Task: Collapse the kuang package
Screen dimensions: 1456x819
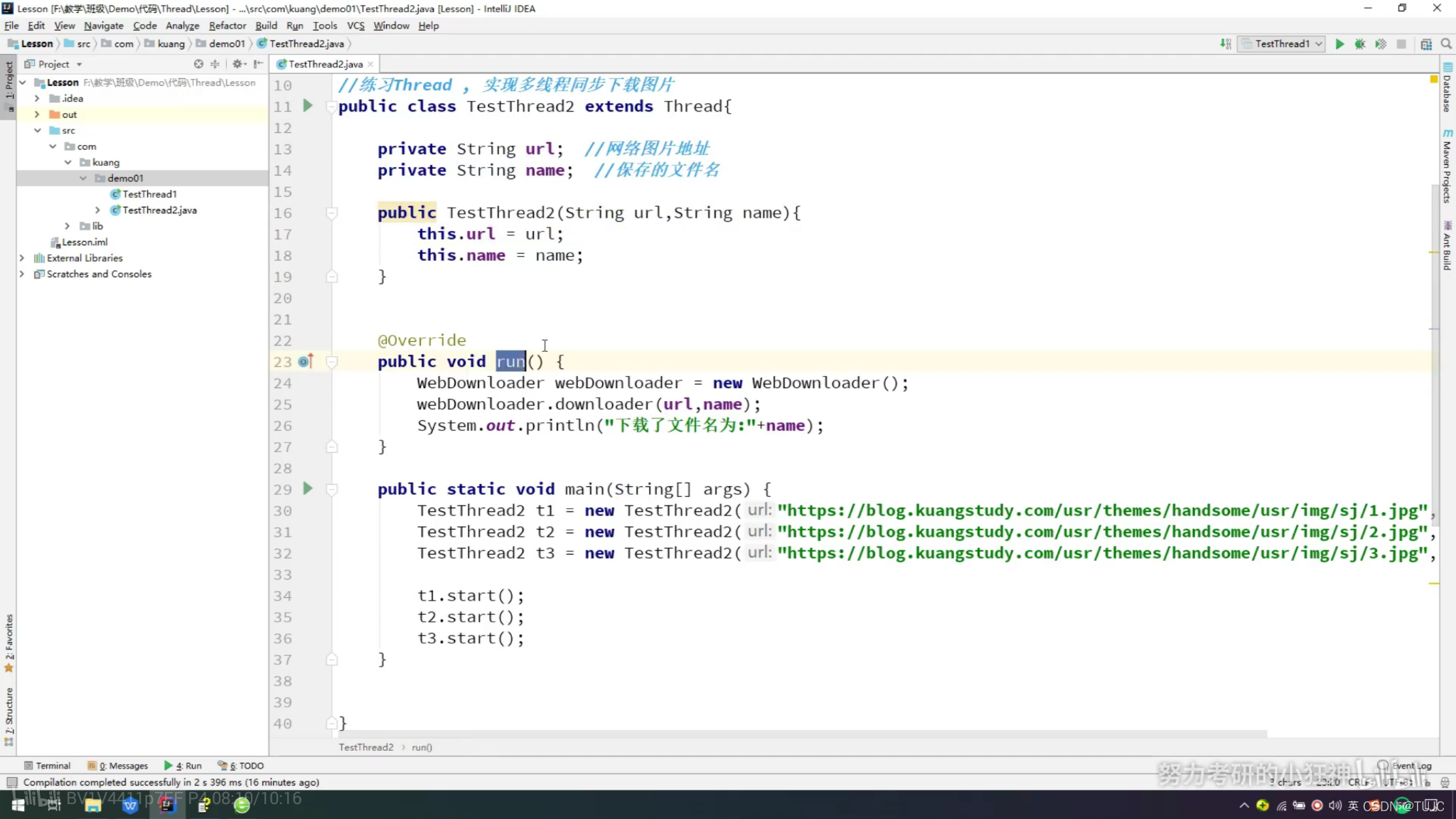Action: click(68, 162)
